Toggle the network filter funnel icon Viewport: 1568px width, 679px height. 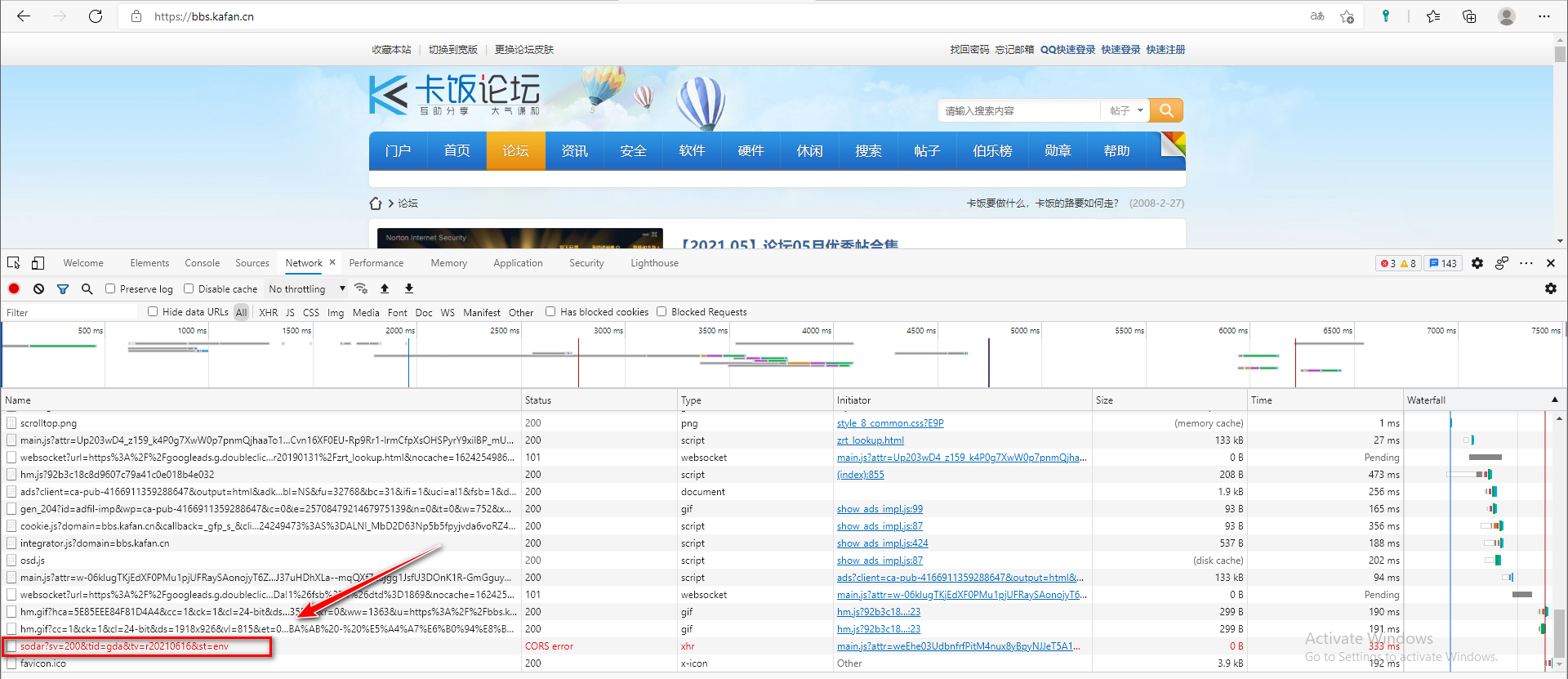point(63,288)
